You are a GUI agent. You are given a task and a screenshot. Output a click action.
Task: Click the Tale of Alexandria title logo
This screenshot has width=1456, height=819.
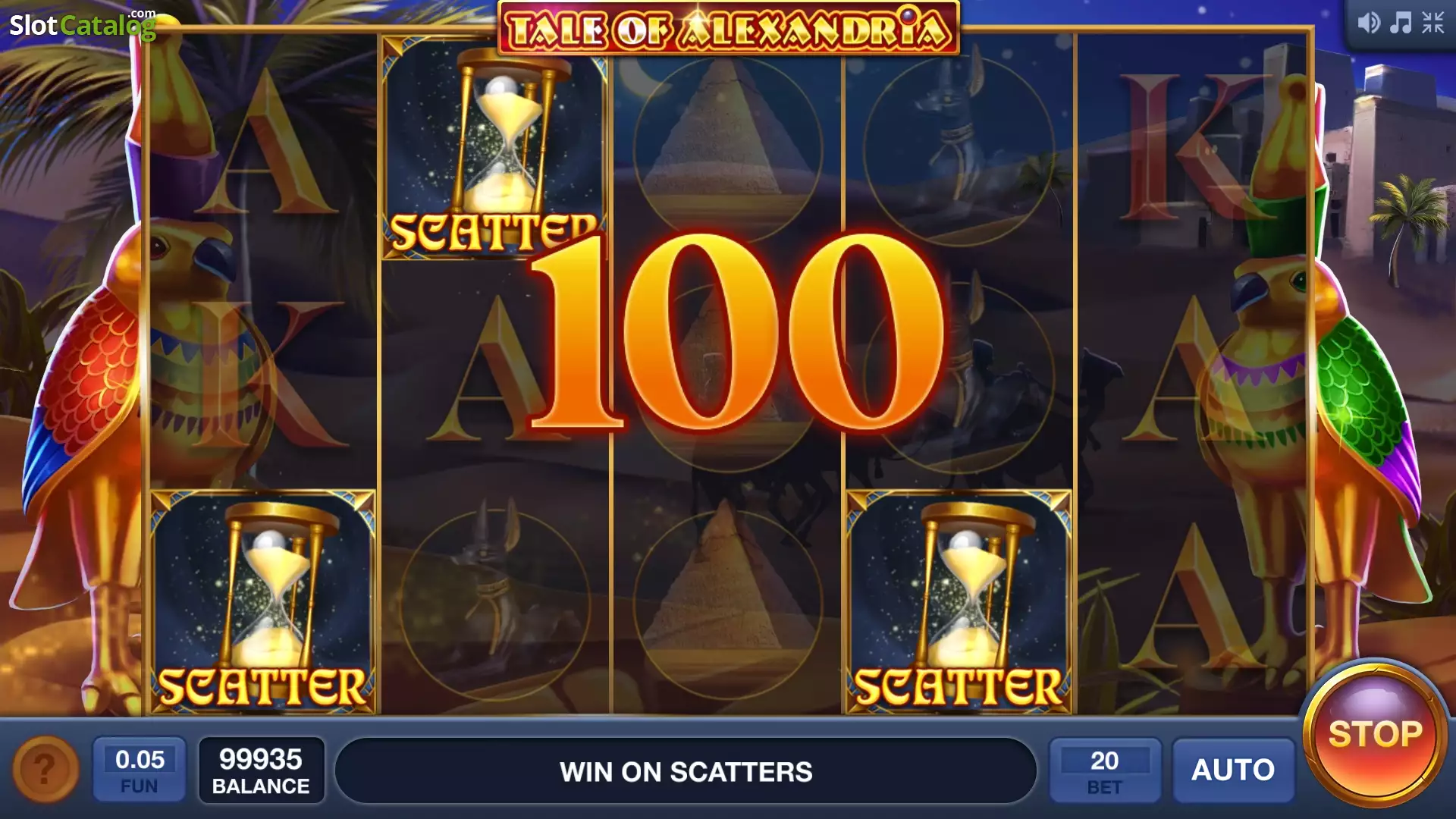[x=728, y=29]
